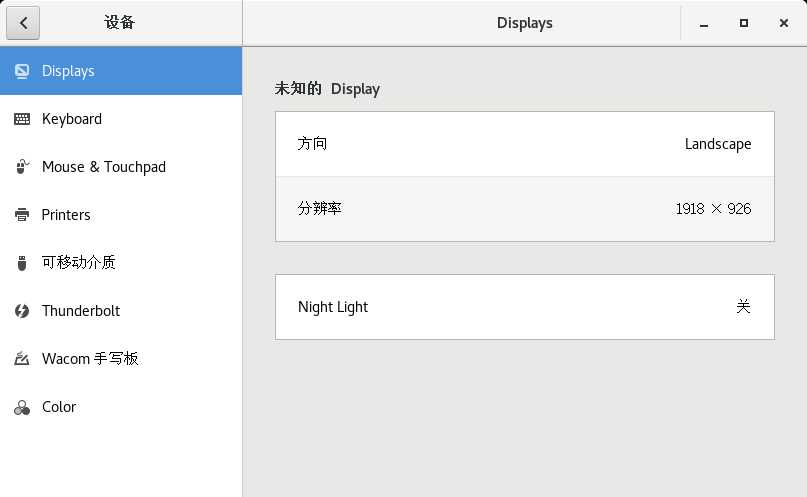Maximize the Displays settings window
Viewport: 807px width, 497px height.
tap(743, 23)
